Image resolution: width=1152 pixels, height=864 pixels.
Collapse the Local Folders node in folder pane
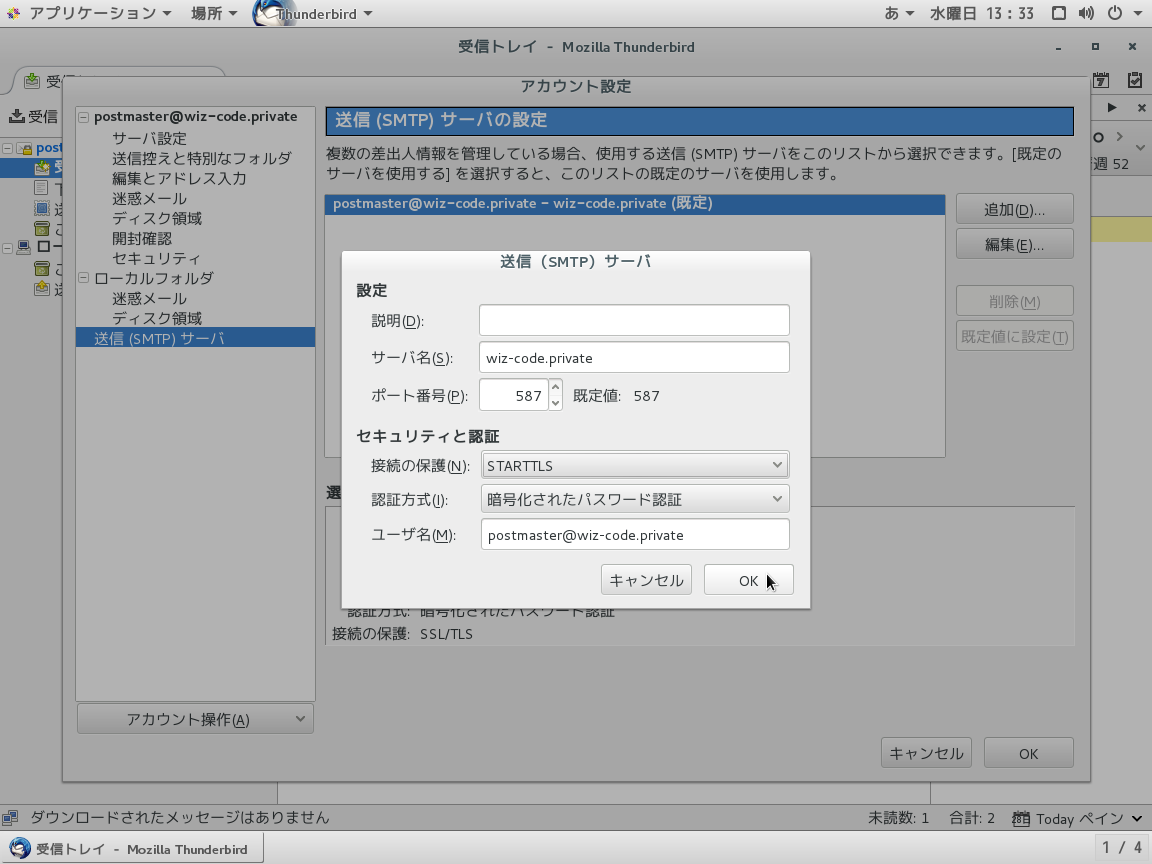tap(7, 248)
